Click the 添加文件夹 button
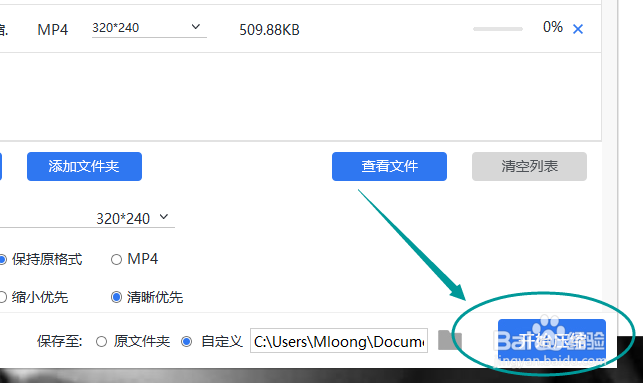Viewport: 643px width, 383px height. click(84, 166)
